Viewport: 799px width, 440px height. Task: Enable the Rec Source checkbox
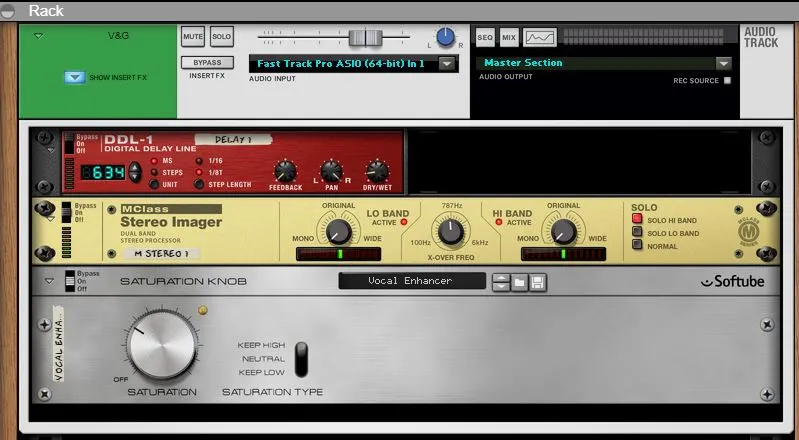pyautogui.click(x=727, y=81)
